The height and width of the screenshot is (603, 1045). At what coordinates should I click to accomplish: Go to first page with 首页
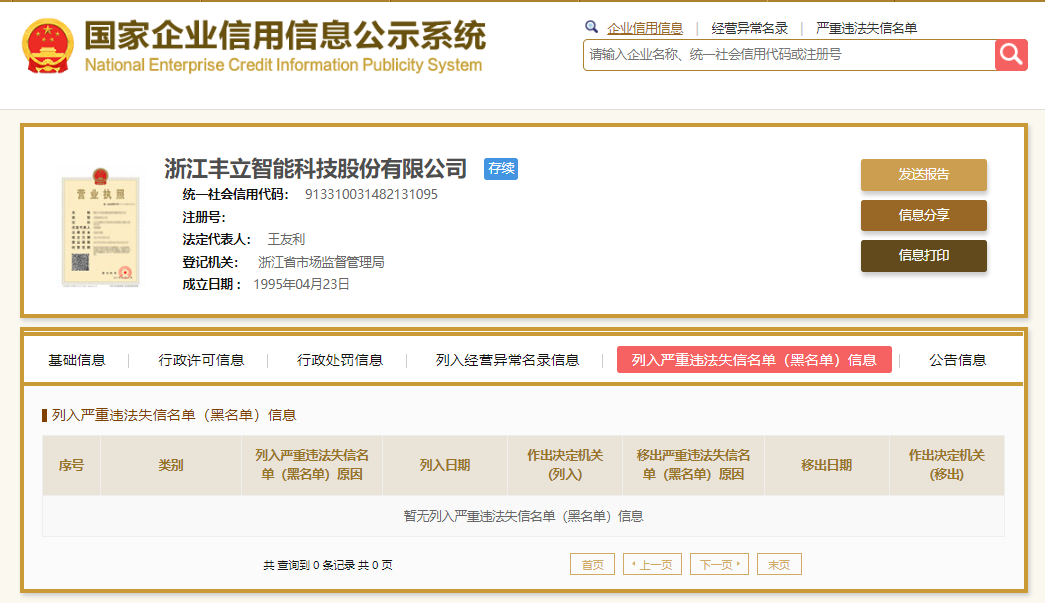[592, 564]
